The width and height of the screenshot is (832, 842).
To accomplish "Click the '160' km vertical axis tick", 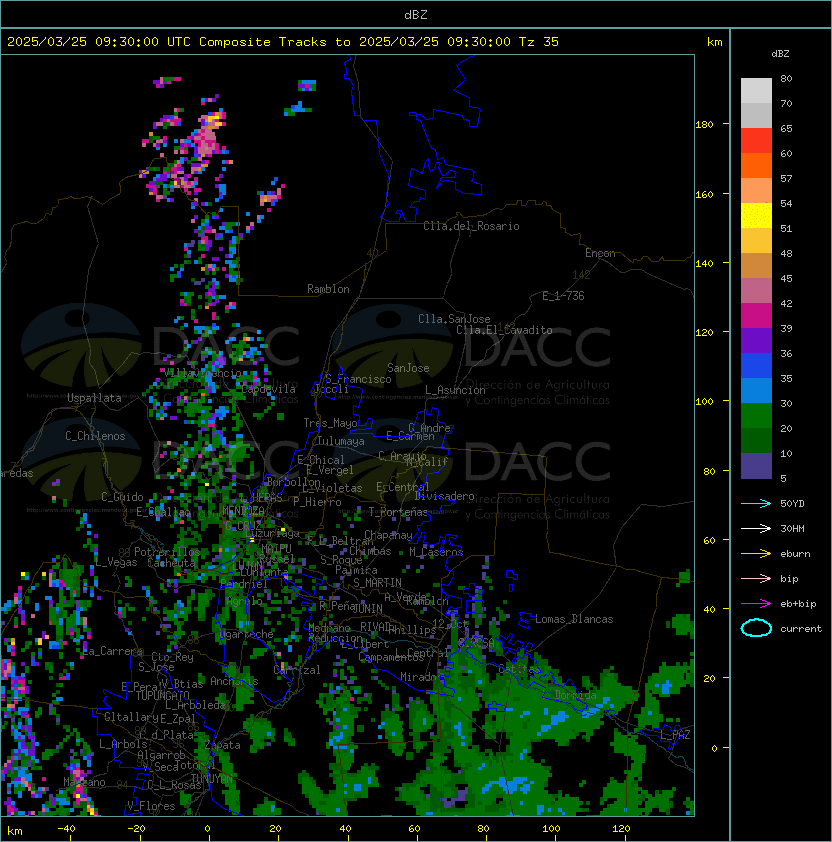I will tap(704, 194).
